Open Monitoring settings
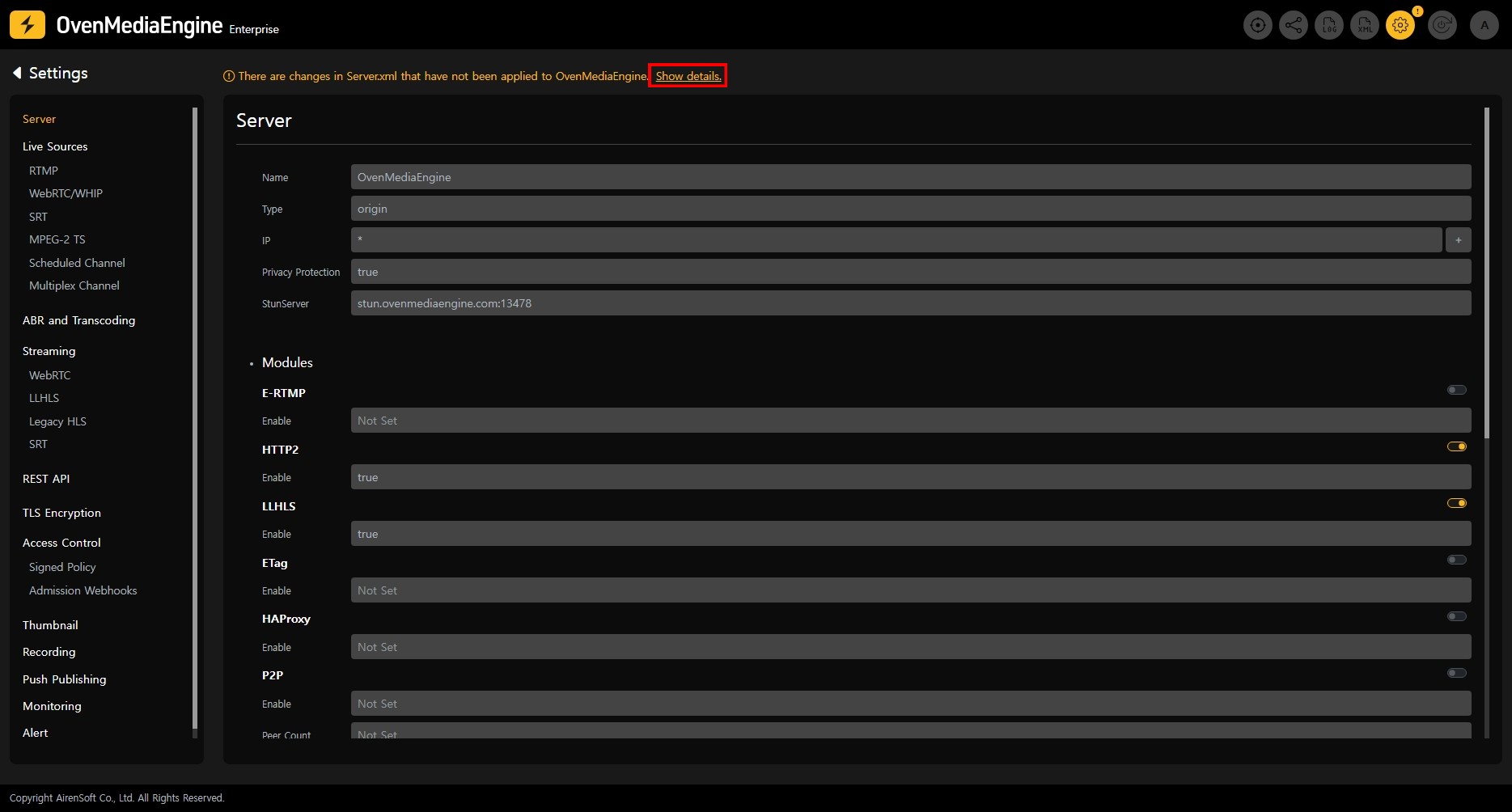 [52, 706]
